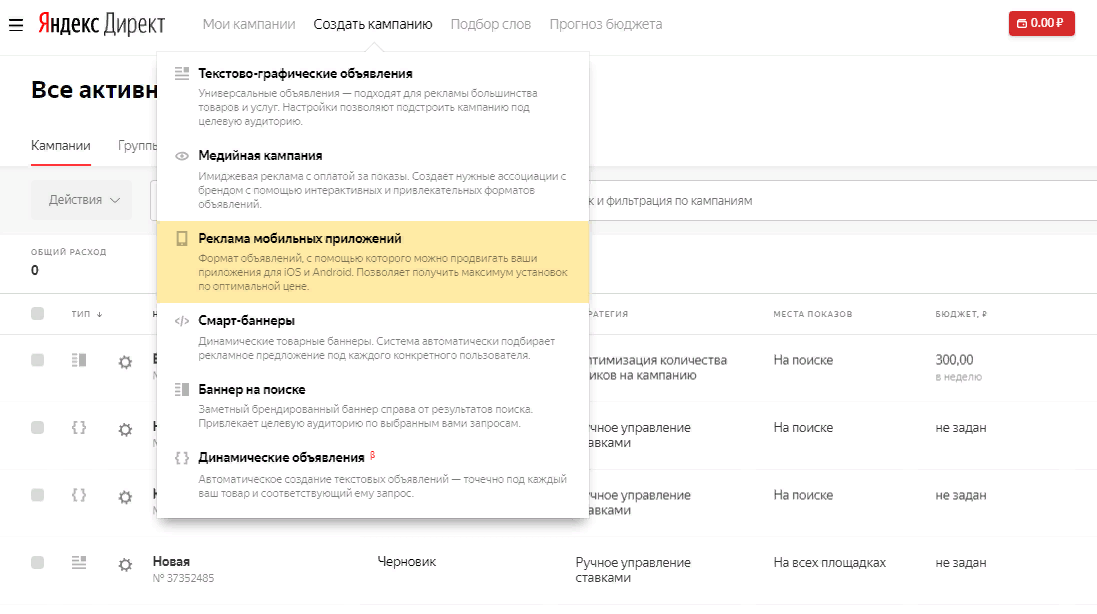
Task: Click the eye icon beside Медийная кампания
Action: click(182, 156)
